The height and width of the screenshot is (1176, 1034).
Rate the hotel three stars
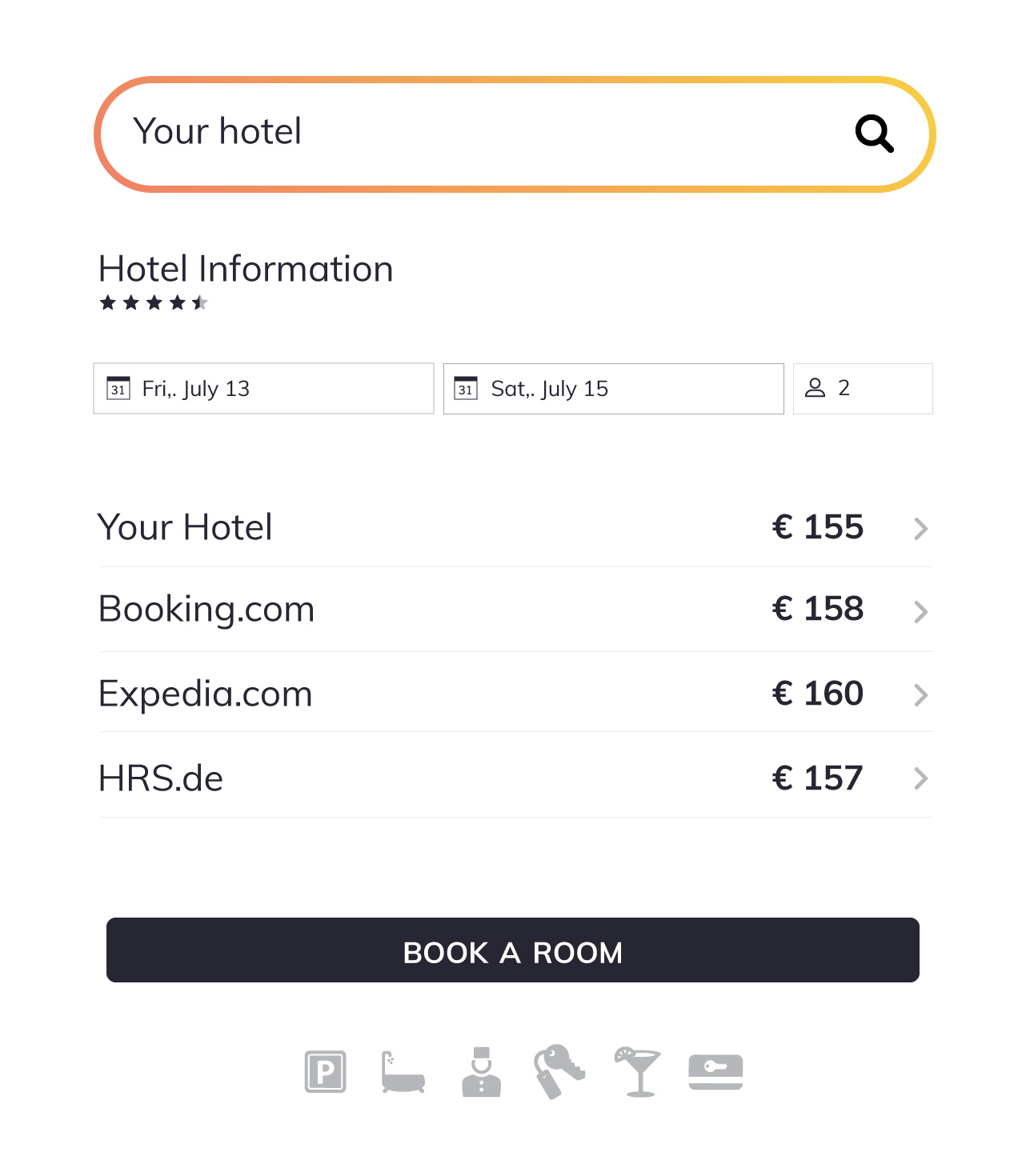pyautogui.click(x=154, y=303)
